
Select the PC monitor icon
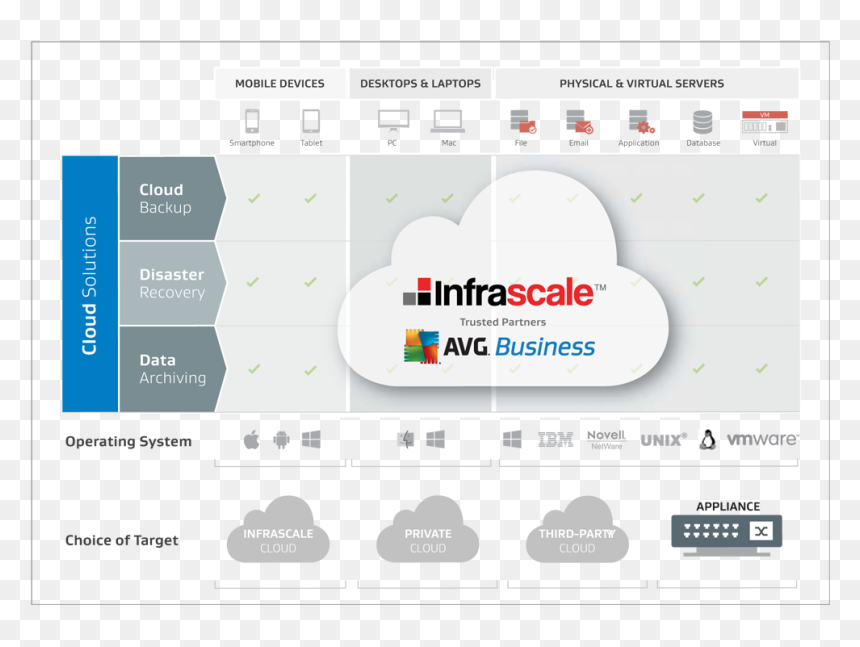393,121
